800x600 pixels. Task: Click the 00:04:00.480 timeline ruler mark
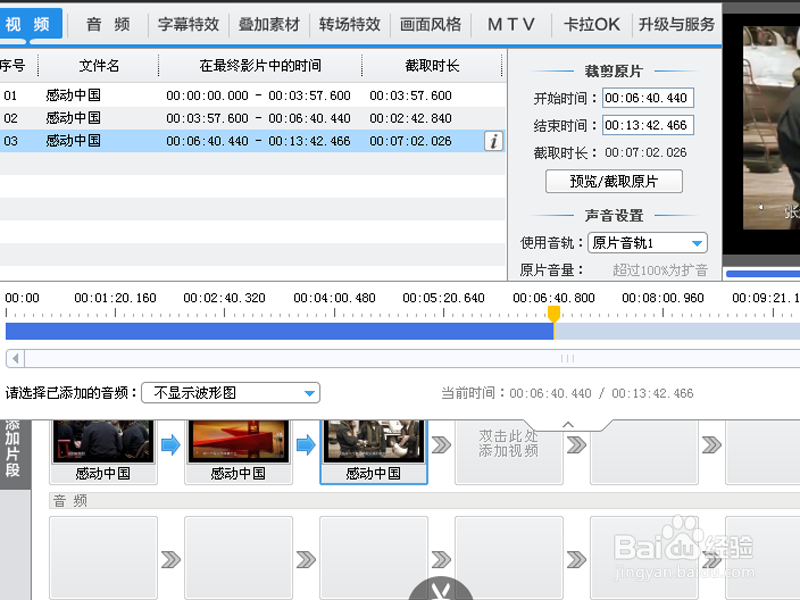point(334,298)
